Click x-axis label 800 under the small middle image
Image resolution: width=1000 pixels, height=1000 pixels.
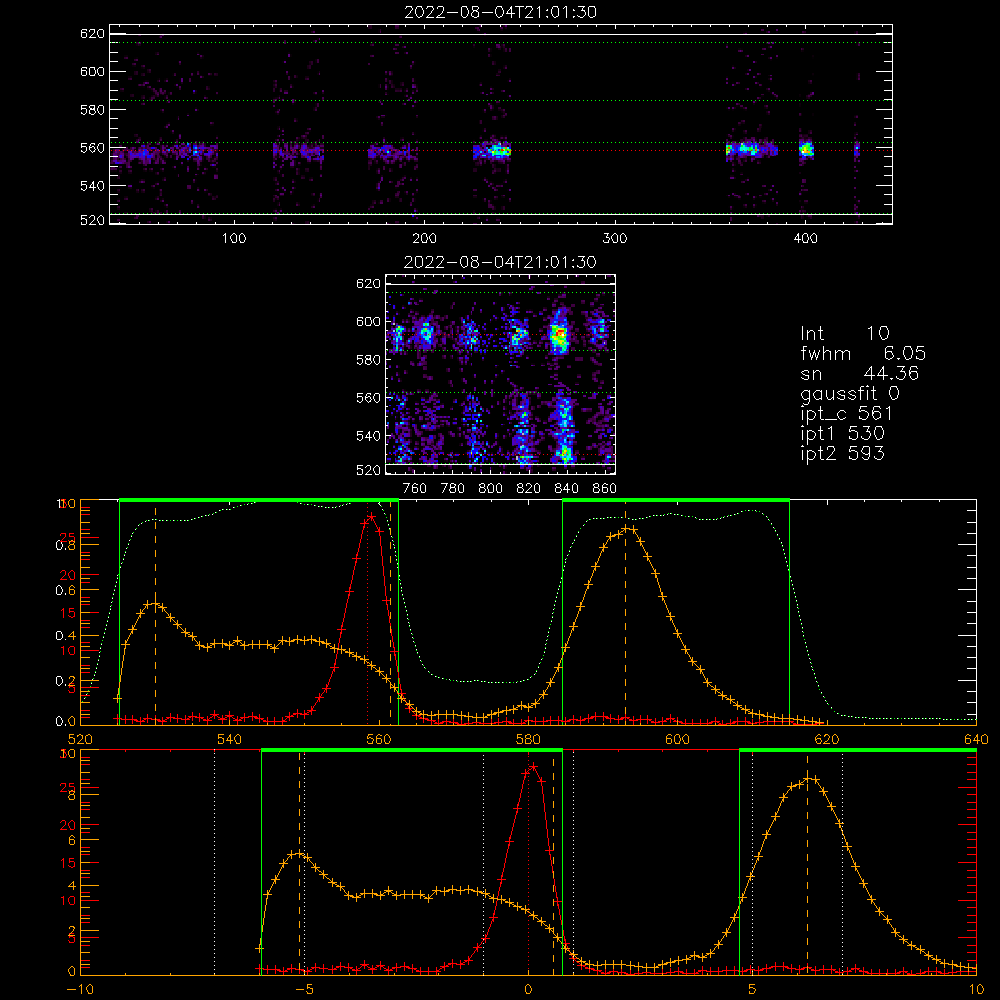pyautogui.click(x=490, y=488)
